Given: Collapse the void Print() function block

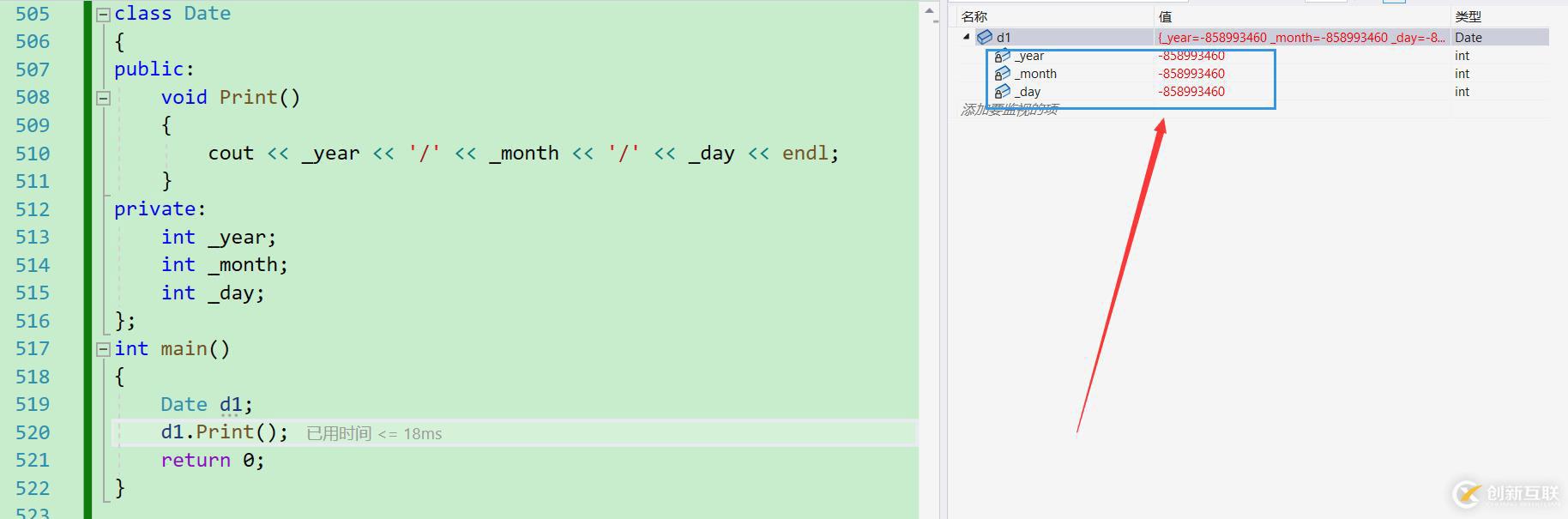Looking at the screenshot, I should tap(103, 98).
